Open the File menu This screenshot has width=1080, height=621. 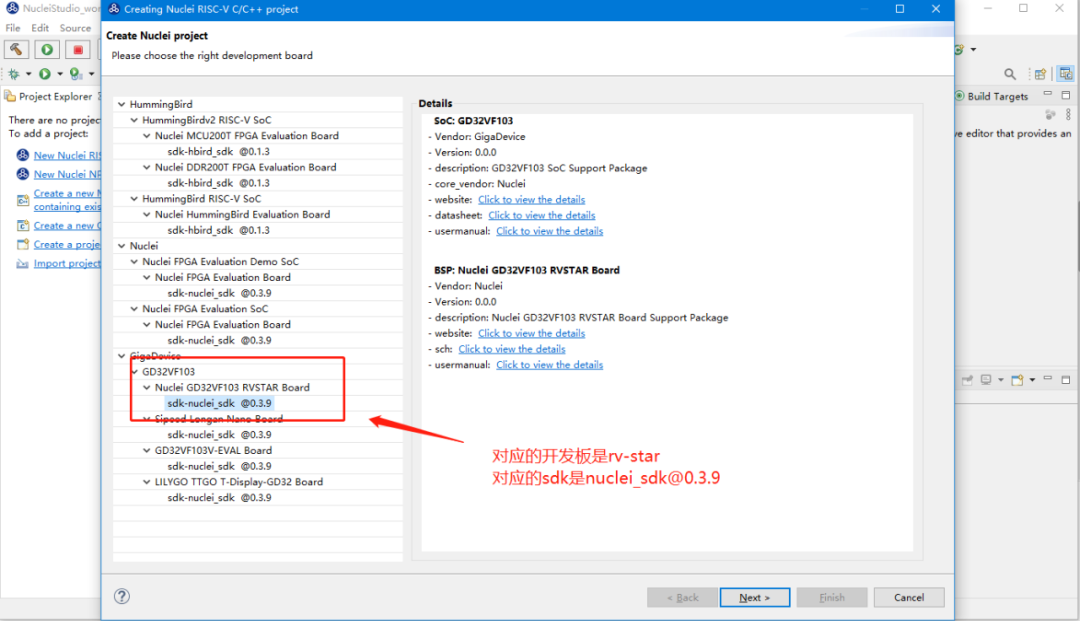[x=13, y=28]
